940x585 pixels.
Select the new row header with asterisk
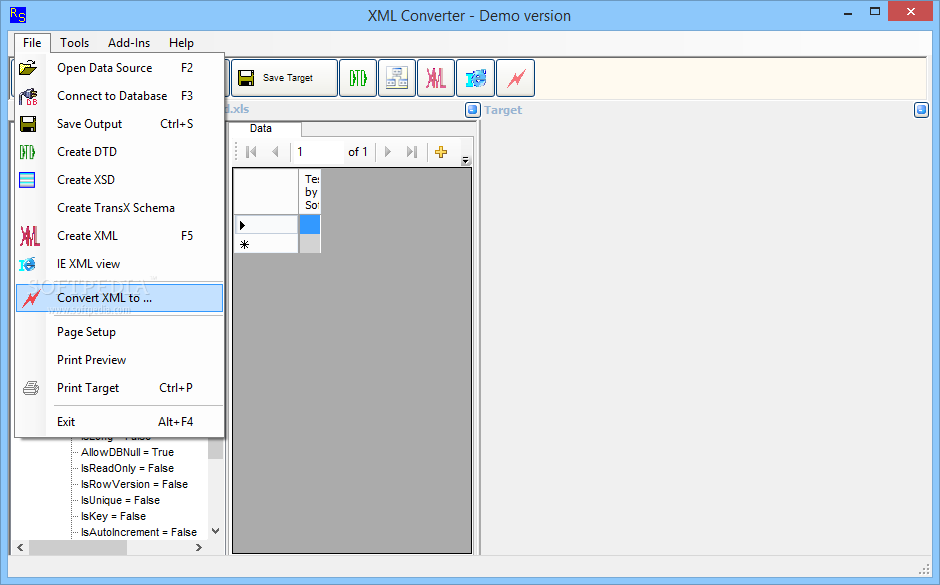pyautogui.click(x=266, y=244)
